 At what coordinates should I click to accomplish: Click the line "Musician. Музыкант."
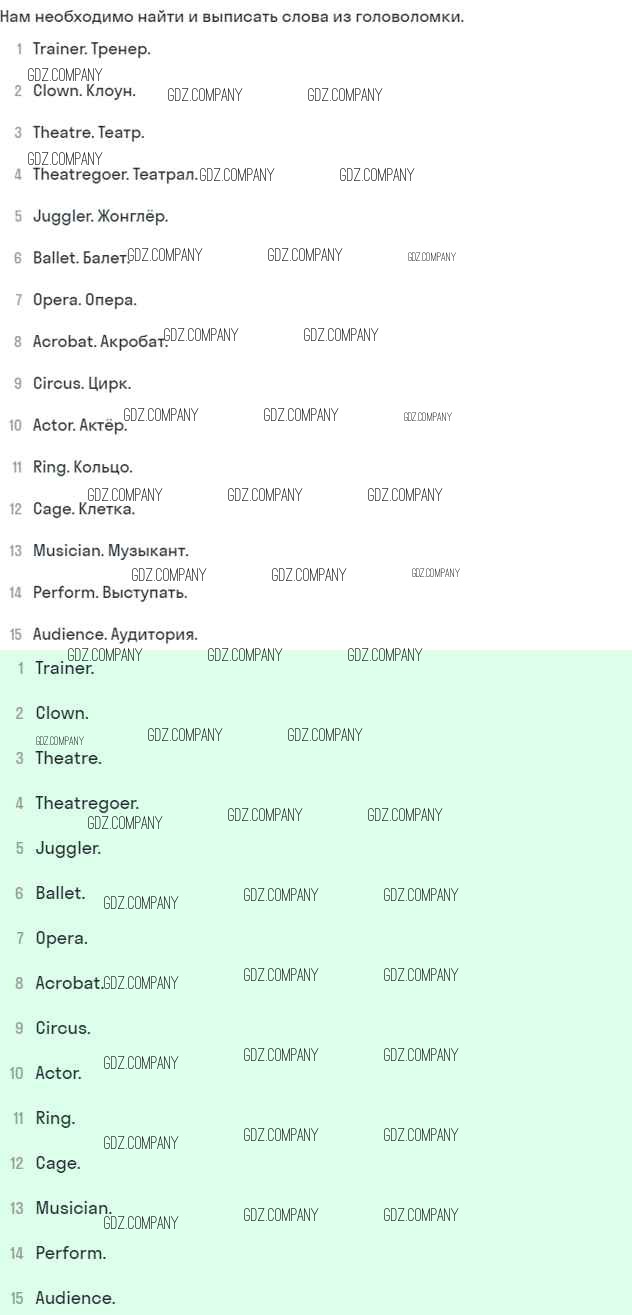pos(110,551)
